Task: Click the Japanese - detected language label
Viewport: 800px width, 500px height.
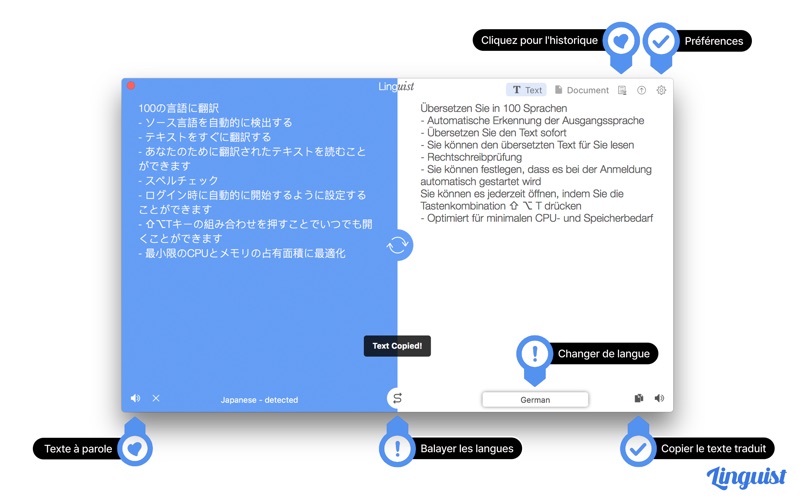Action: tap(259, 399)
